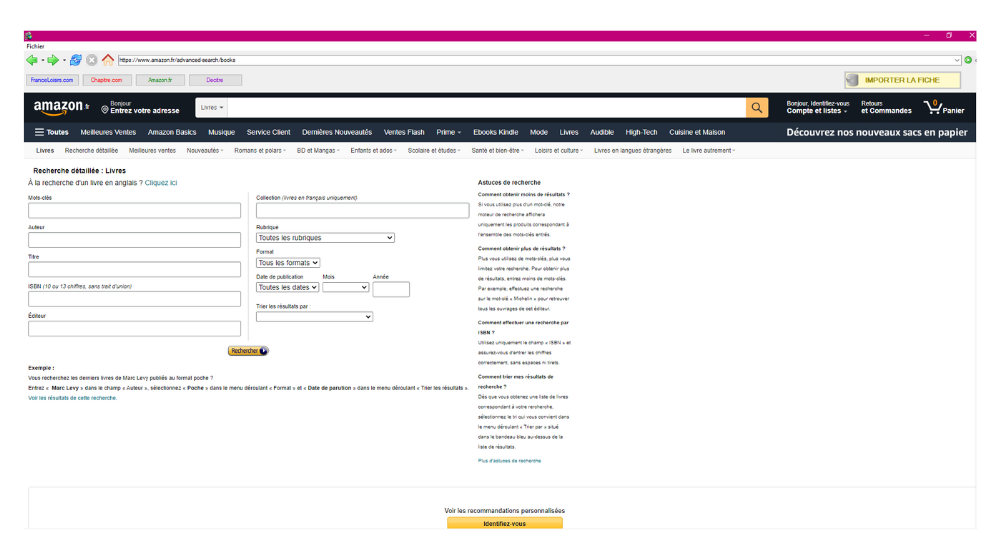Click the Éditeur input field
This screenshot has height=560, width=1000.
coord(135,328)
